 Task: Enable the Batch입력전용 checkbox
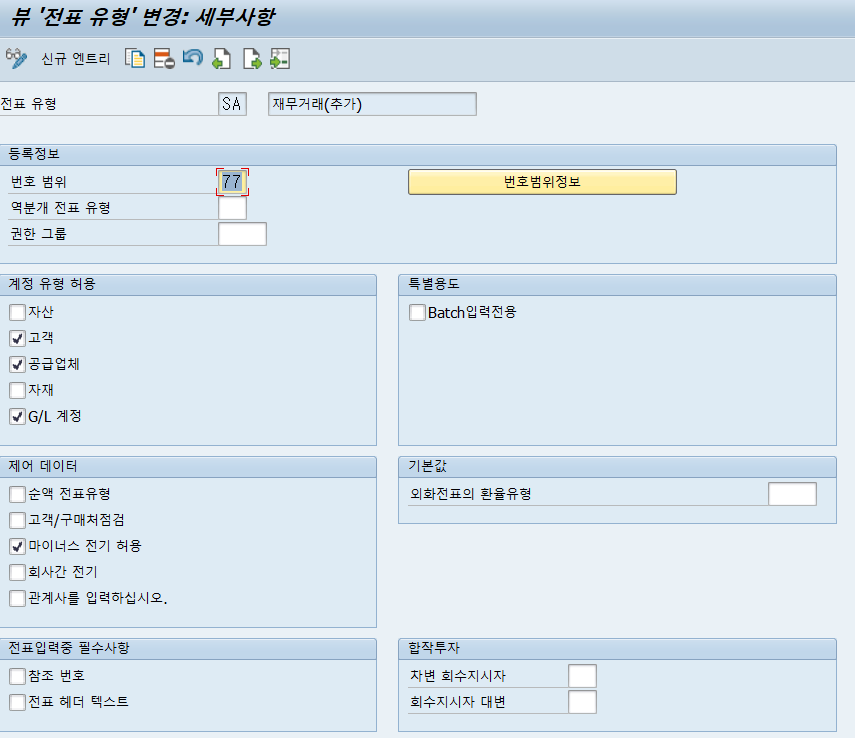click(417, 313)
